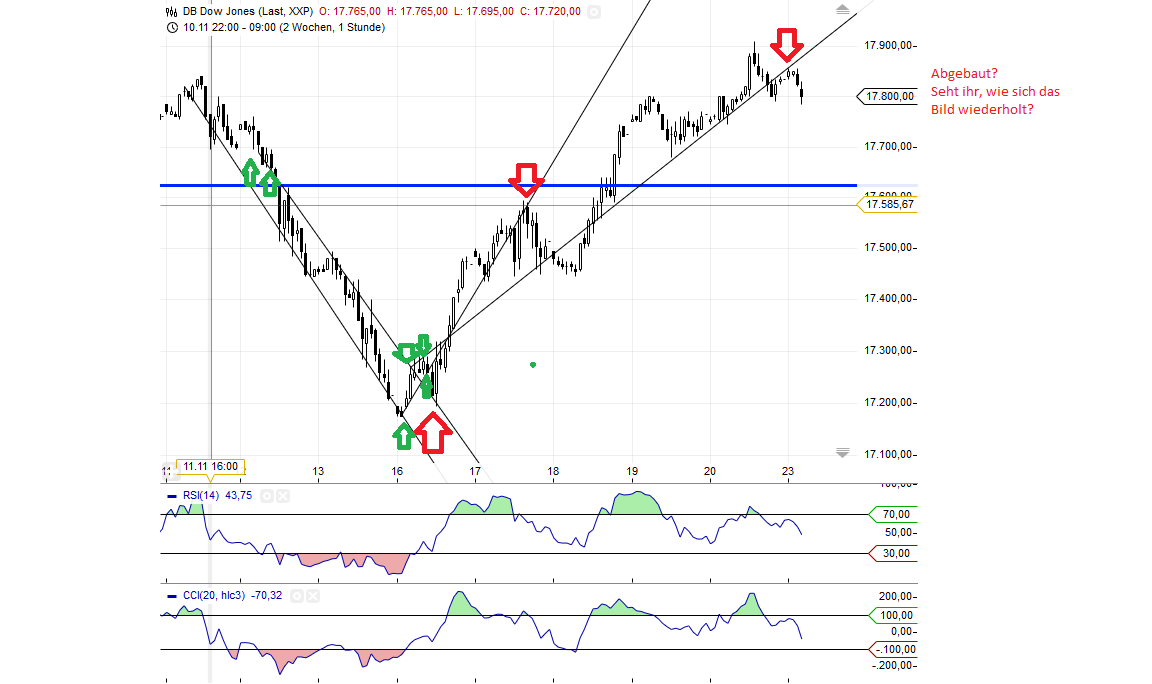Open settings for the RSI(14) indicator
This screenshot has width=1152, height=684.
point(266,495)
